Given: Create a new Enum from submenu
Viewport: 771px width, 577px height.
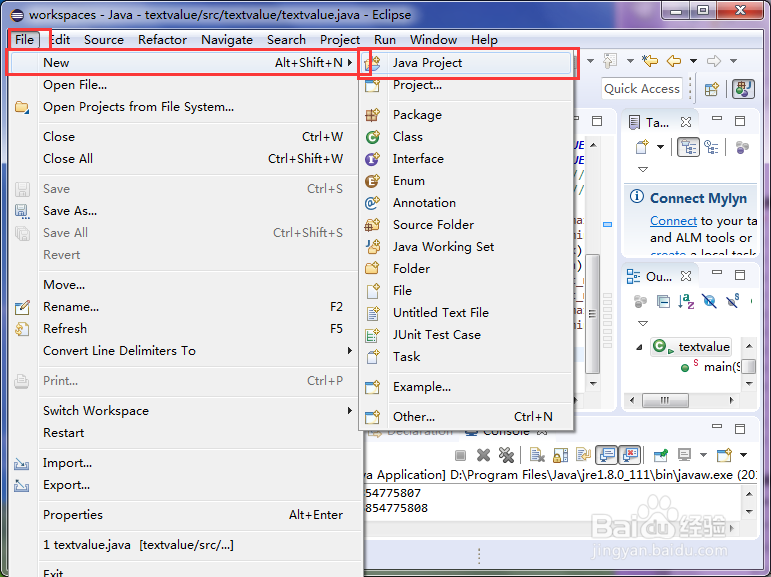Looking at the screenshot, I should tap(466, 181).
